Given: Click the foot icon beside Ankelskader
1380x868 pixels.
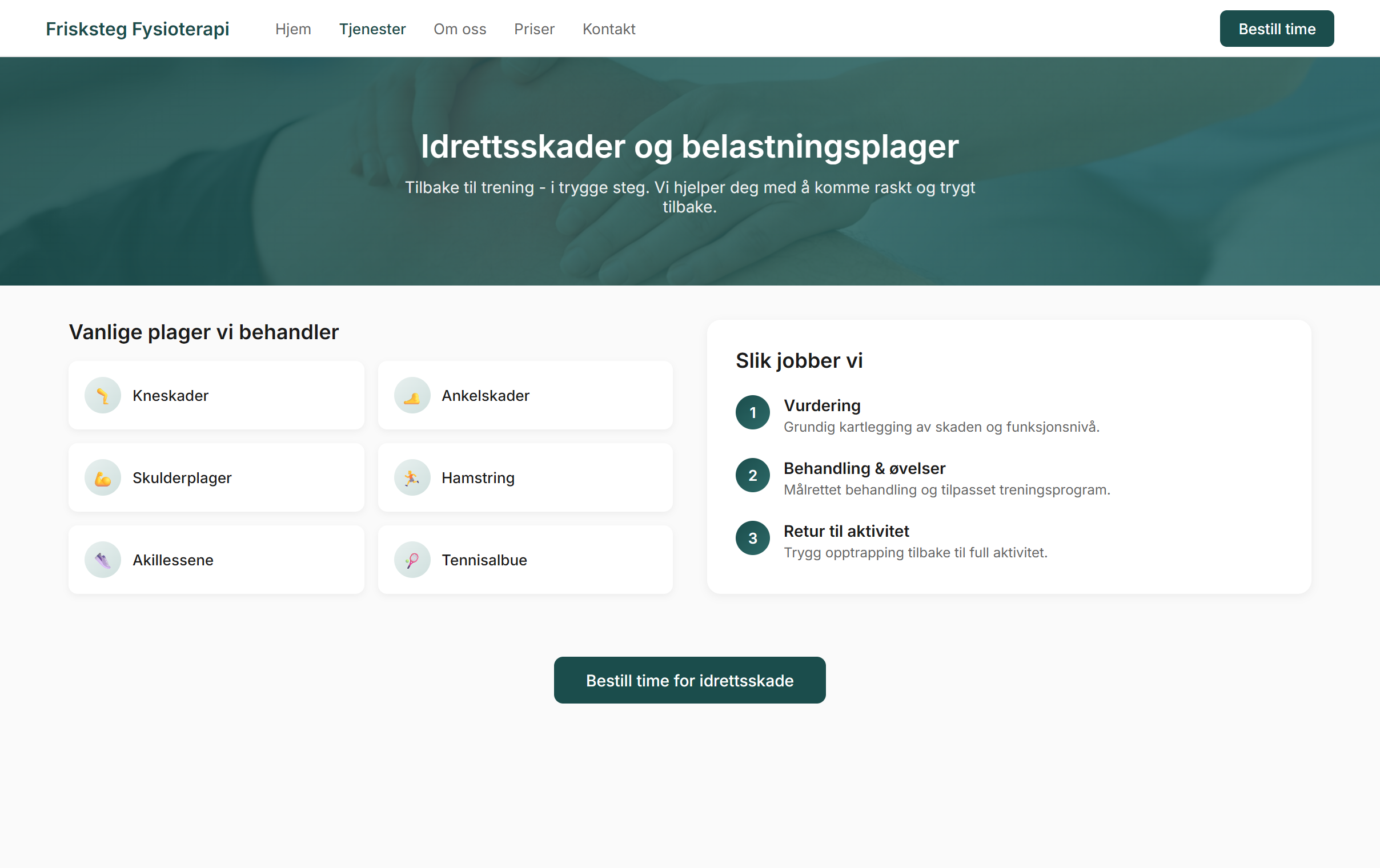Looking at the screenshot, I should [x=411, y=395].
